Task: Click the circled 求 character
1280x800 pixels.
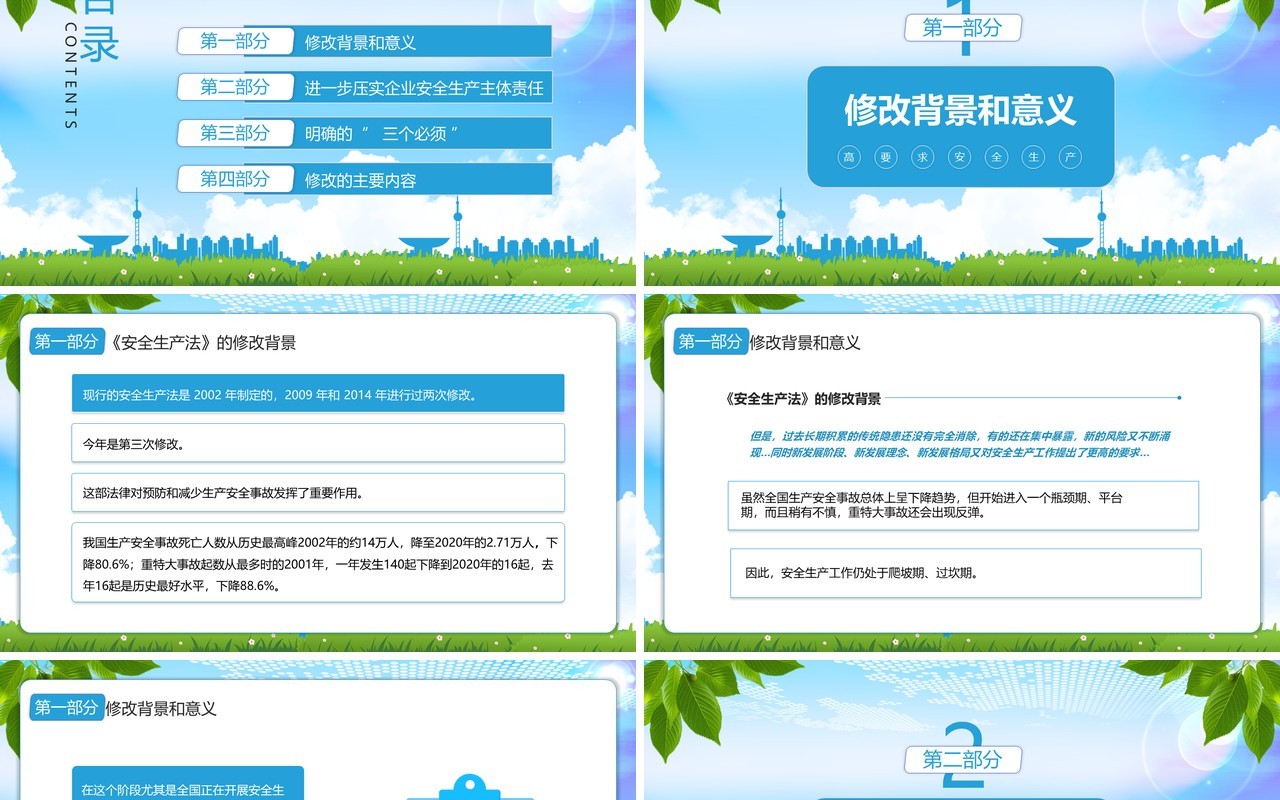Action: pyautogui.click(x=923, y=157)
